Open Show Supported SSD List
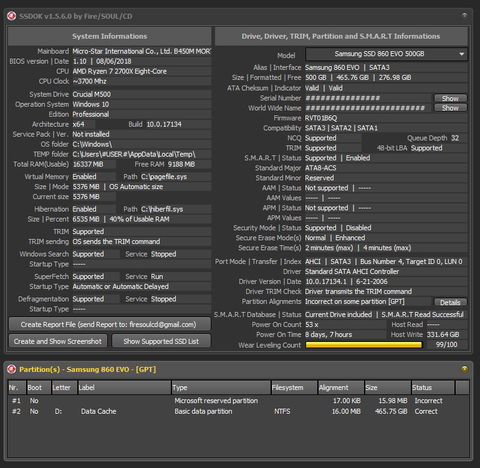This screenshot has height=468, width=480. click(x=161, y=341)
